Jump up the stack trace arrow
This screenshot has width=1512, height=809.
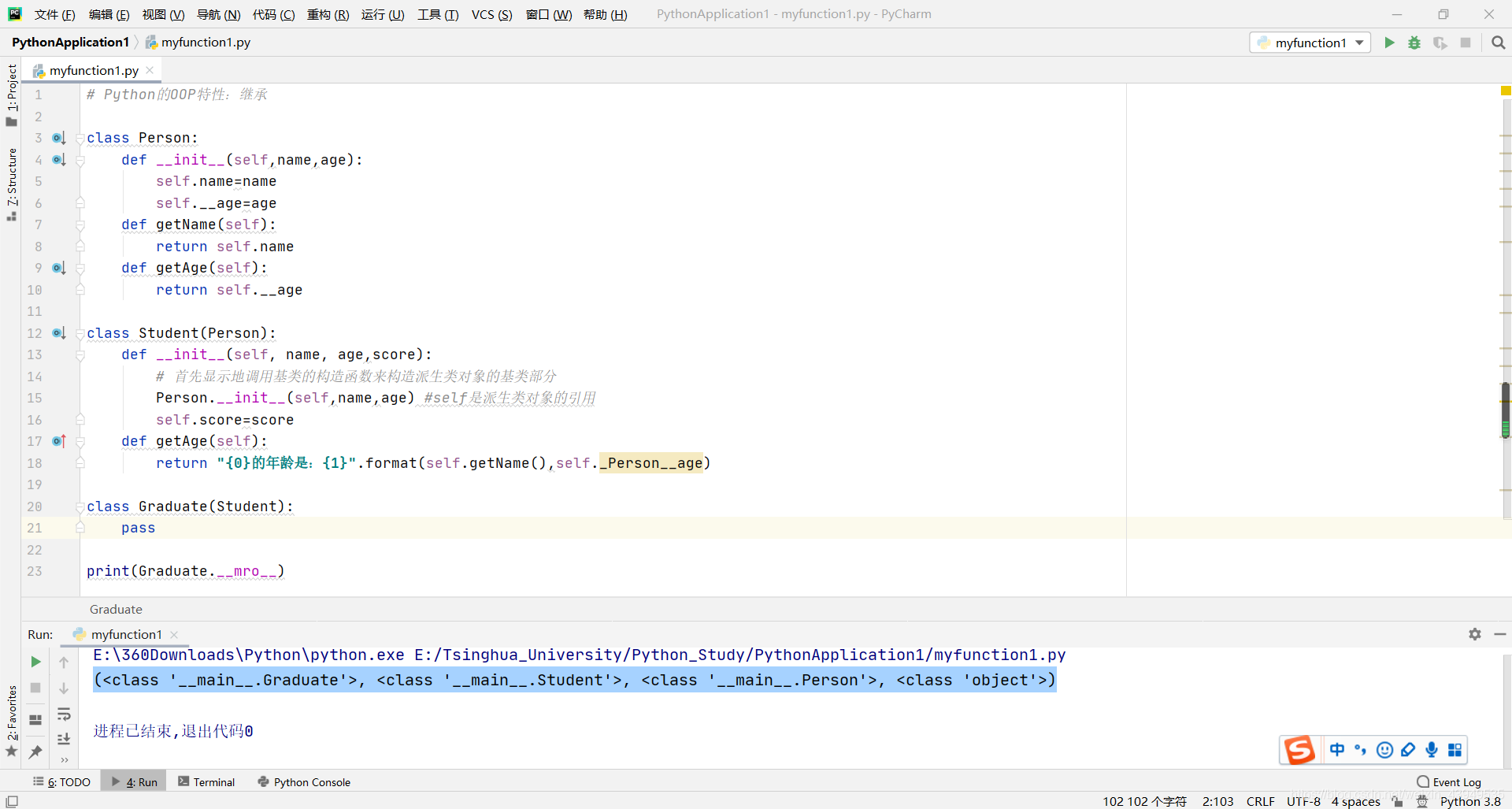[64, 662]
